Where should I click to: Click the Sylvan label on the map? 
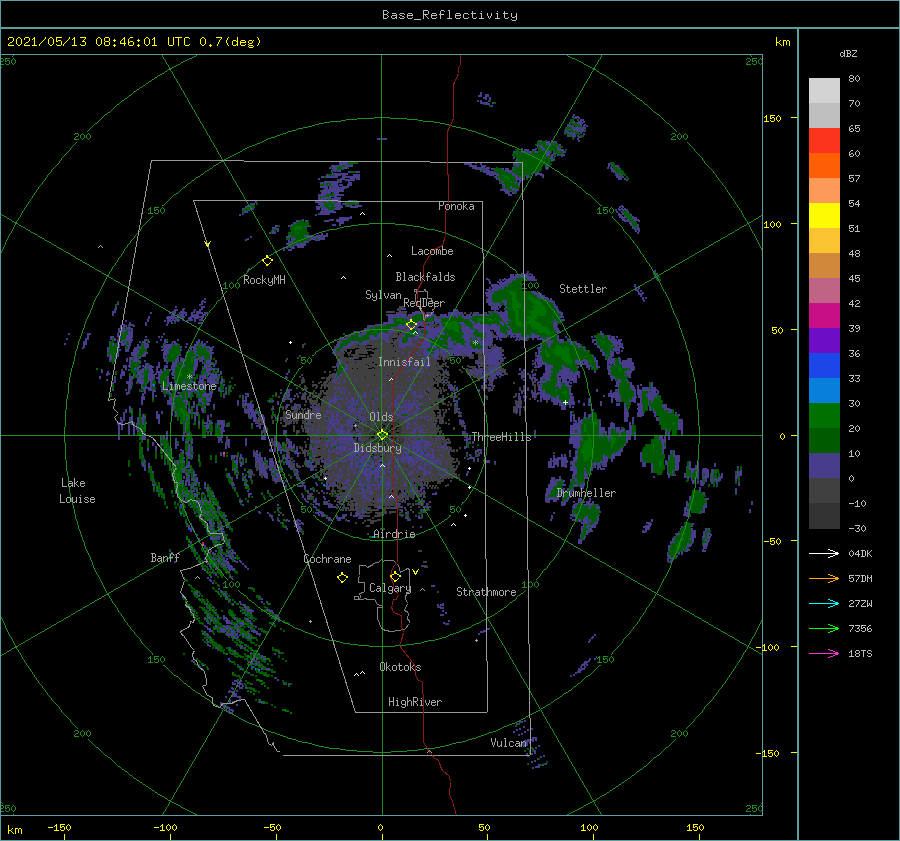click(x=383, y=295)
